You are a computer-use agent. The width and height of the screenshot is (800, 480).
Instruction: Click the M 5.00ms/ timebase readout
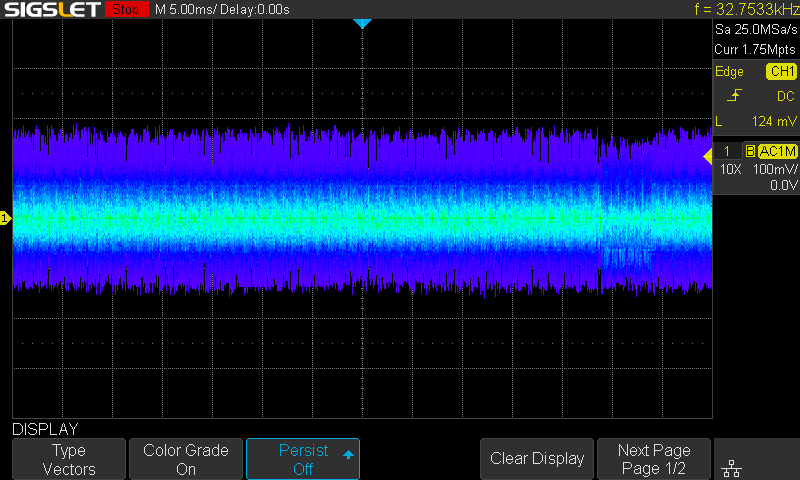[x=185, y=9]
